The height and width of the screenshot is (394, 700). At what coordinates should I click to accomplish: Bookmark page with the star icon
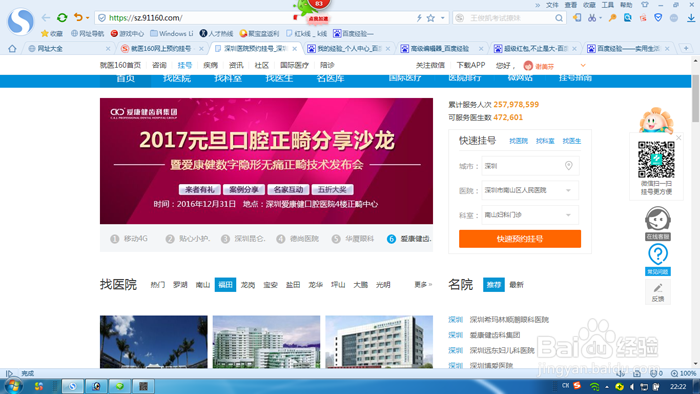[x=430, y=18]
